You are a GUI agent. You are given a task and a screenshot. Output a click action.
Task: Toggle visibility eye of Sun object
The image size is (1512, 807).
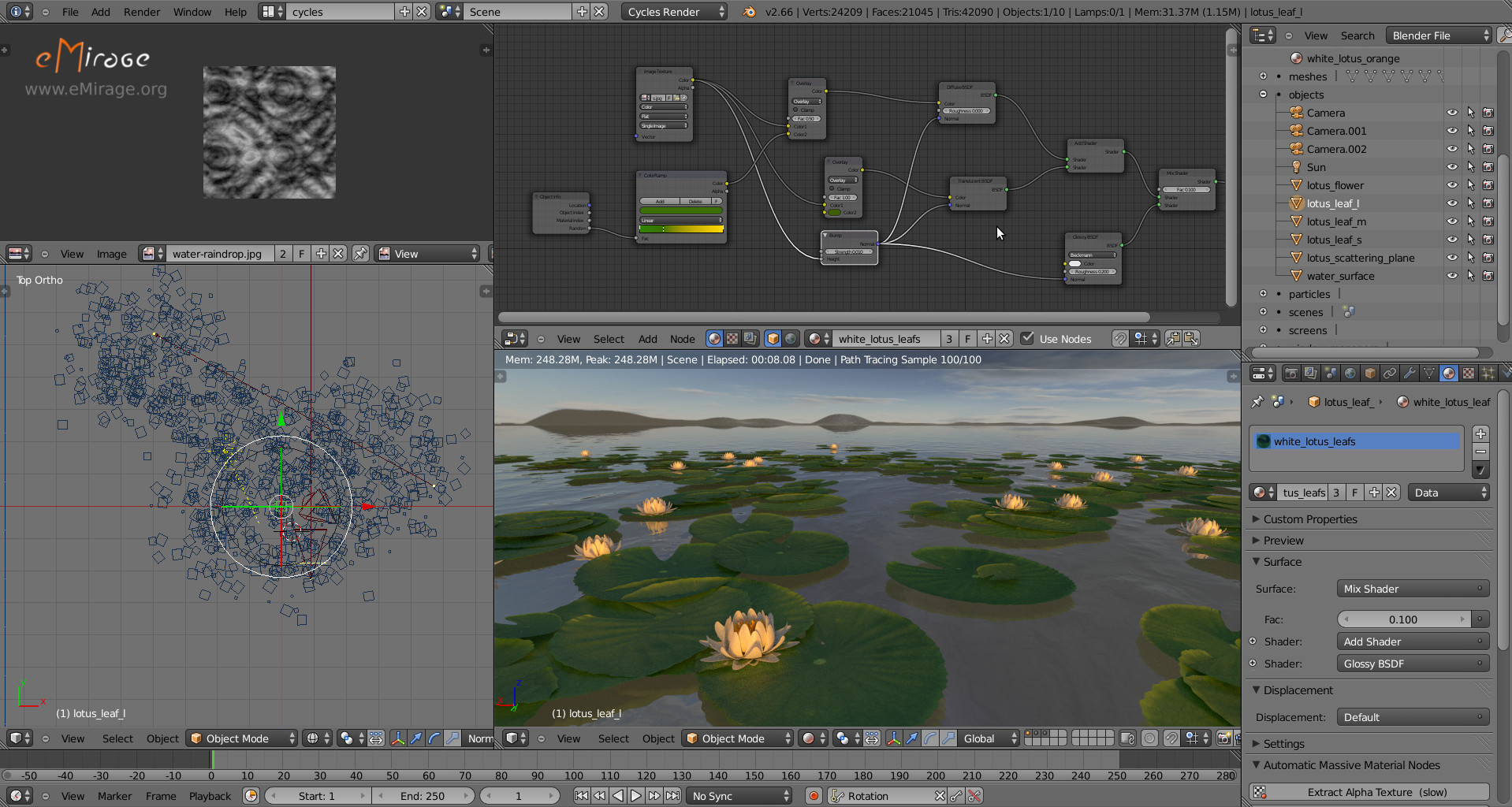point(1452,167)
